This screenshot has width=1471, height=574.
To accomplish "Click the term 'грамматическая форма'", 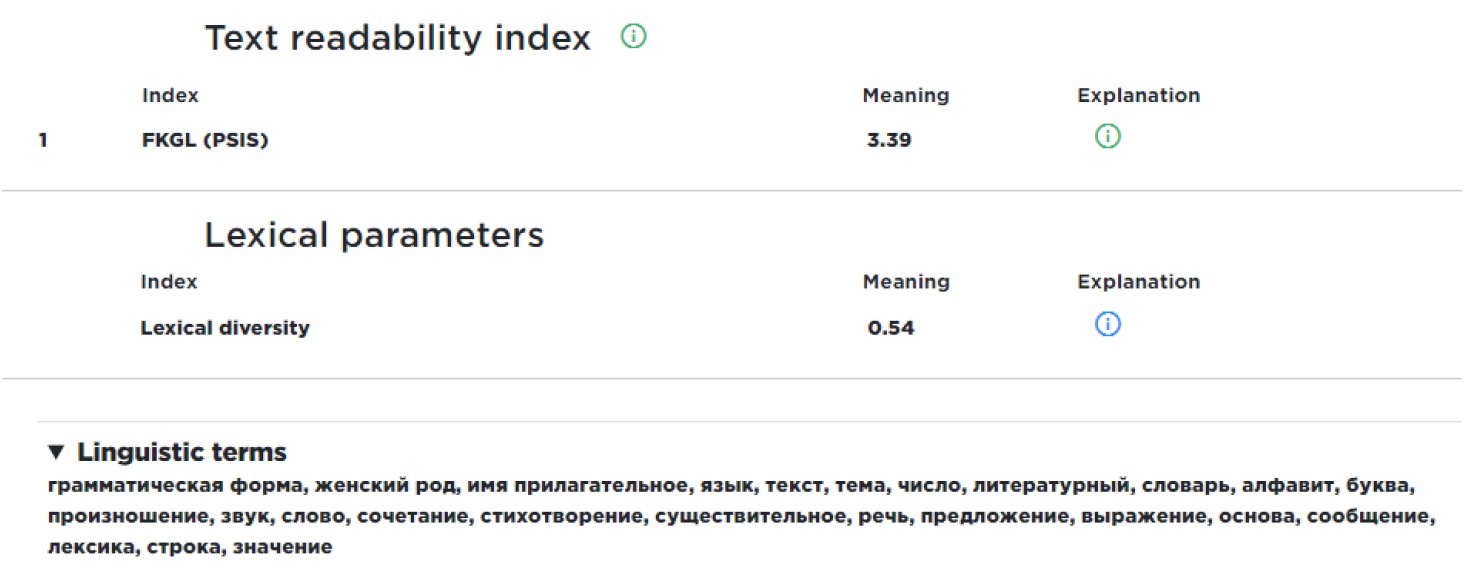I will (x=175, y=487).
